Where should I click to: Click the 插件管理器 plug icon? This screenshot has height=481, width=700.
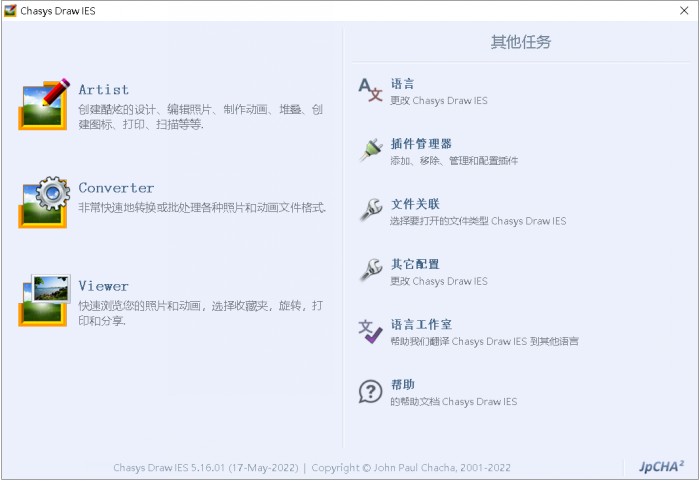371,150
